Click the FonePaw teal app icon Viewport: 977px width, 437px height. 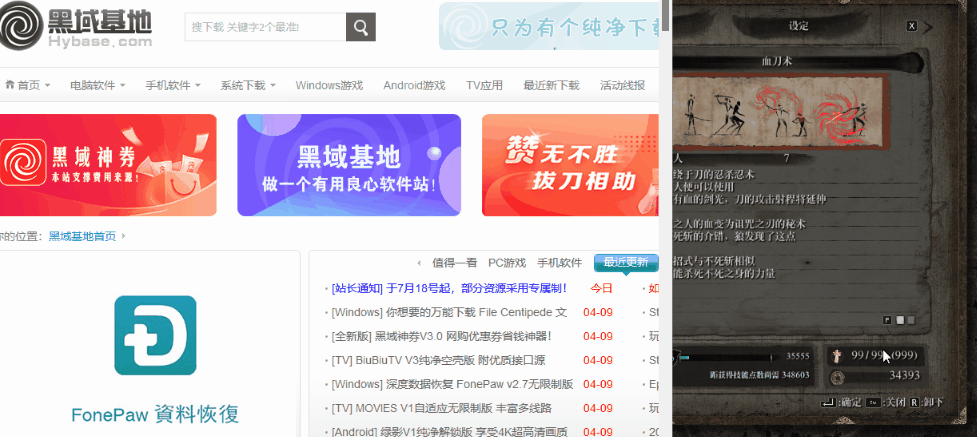click(155, 335)
